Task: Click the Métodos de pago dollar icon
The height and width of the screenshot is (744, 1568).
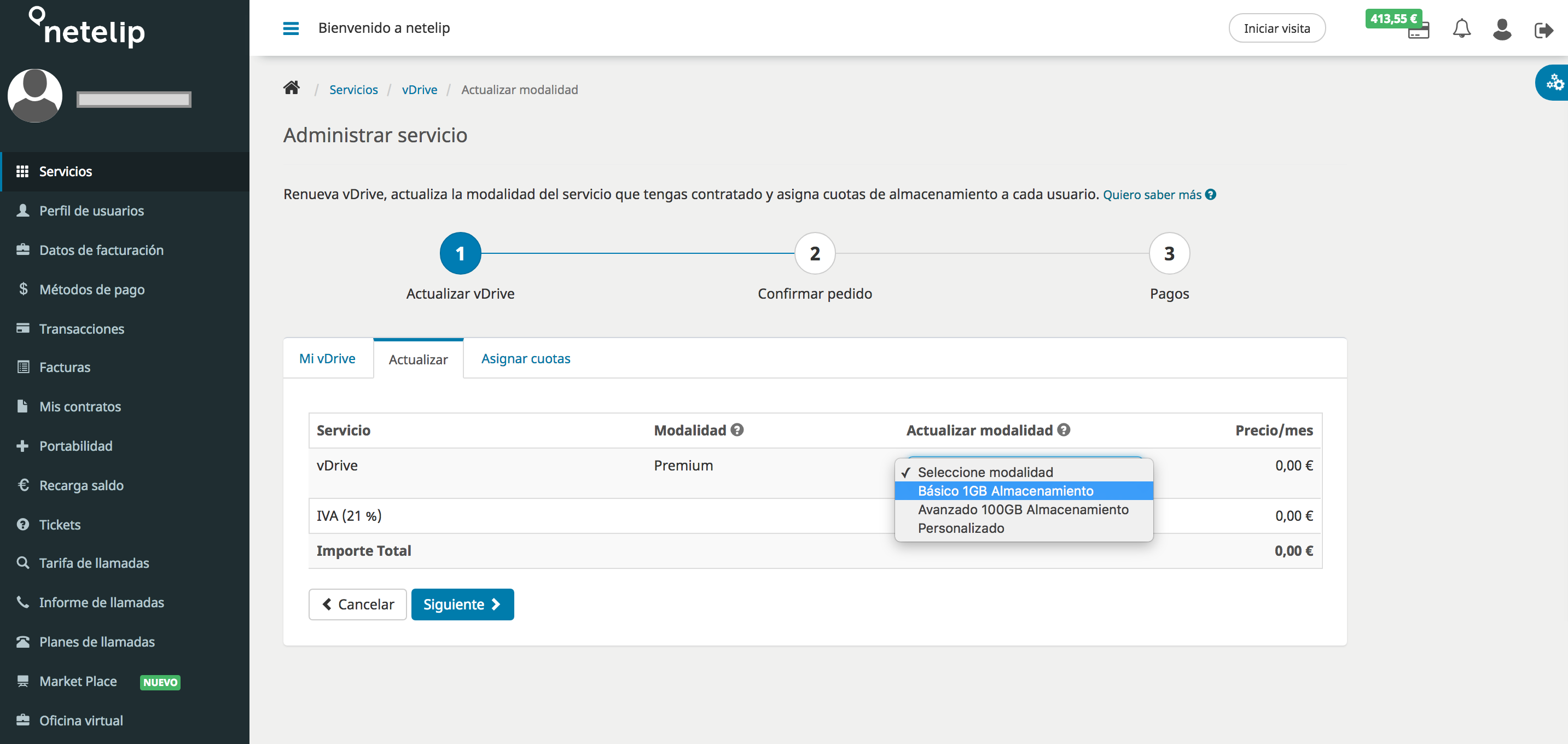Action: point(23,289)
